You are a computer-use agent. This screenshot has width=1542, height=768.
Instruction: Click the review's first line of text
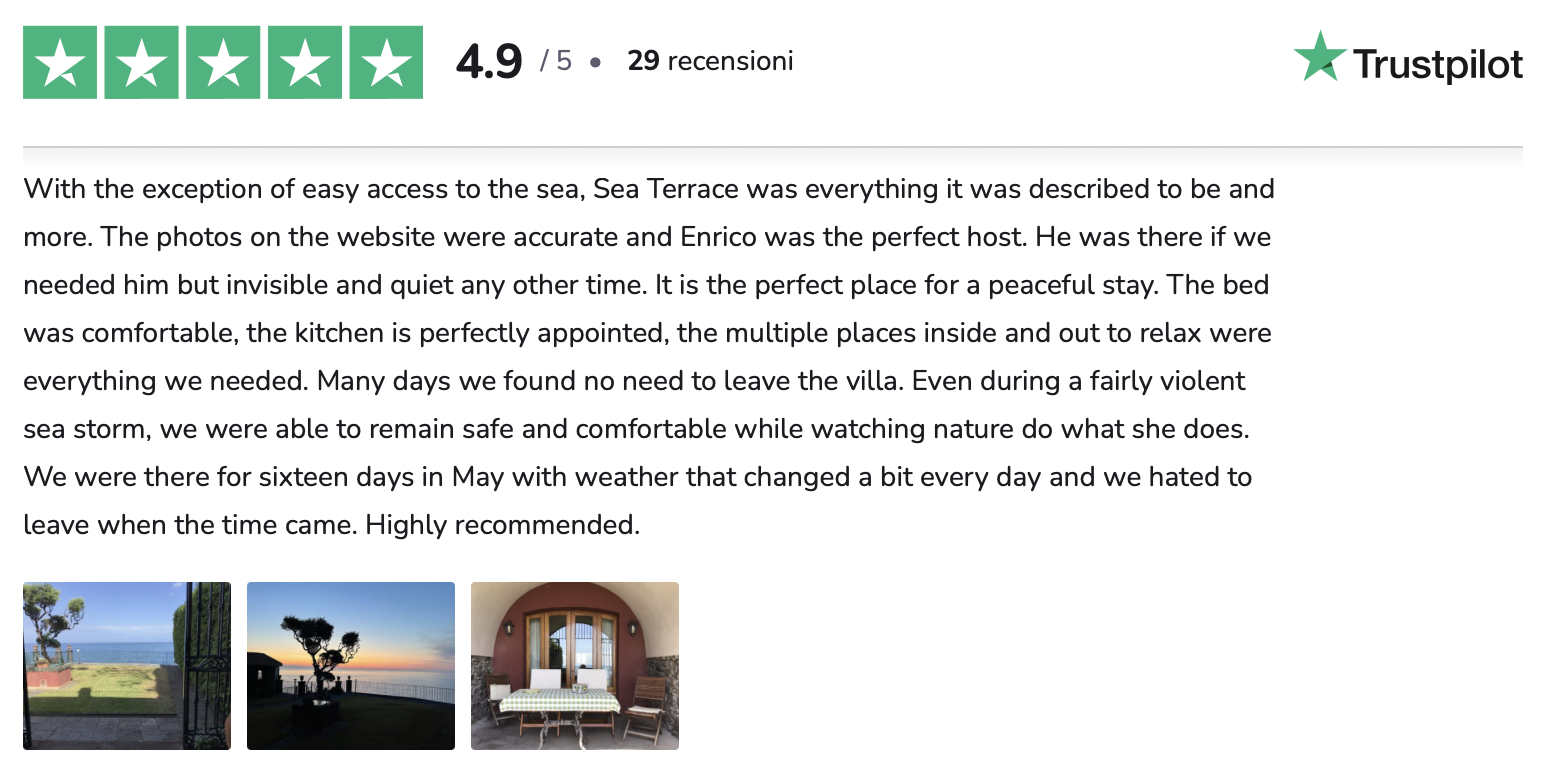[649, 189]
